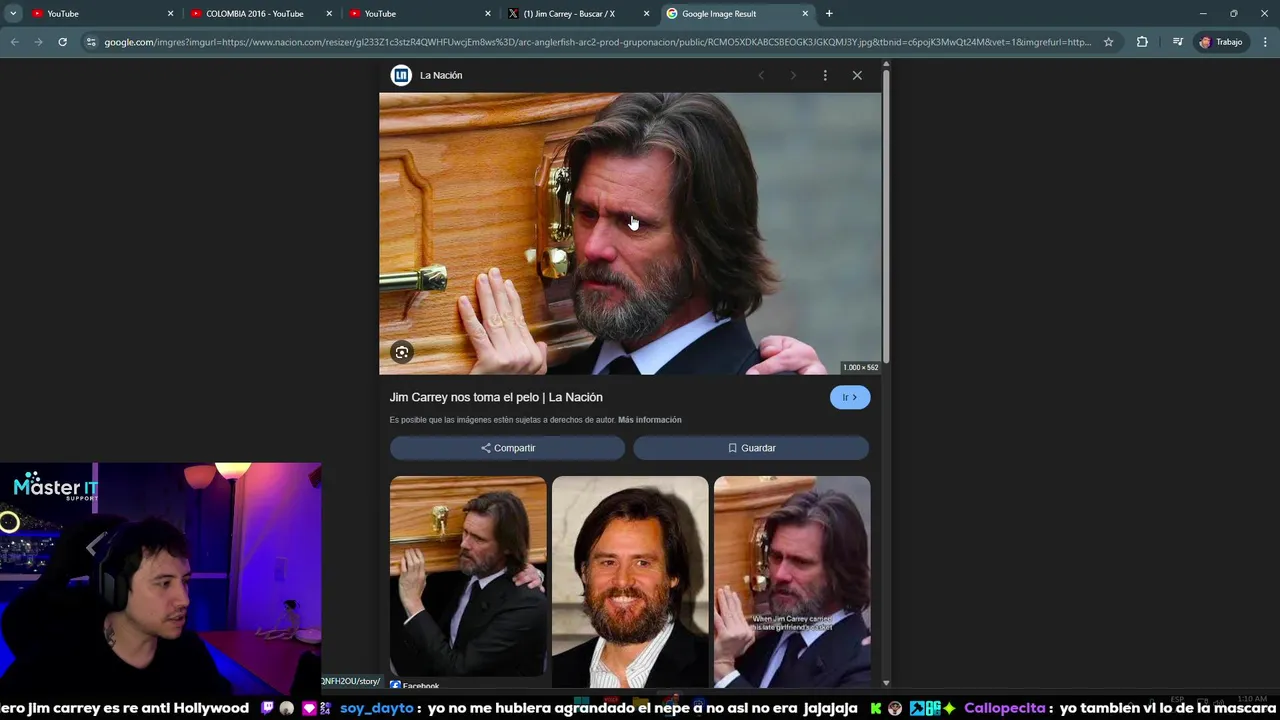Open Chrome's three-dot menu
Image resolution: width=1280 pixels, height=720 pixels.
[1265, 42]
